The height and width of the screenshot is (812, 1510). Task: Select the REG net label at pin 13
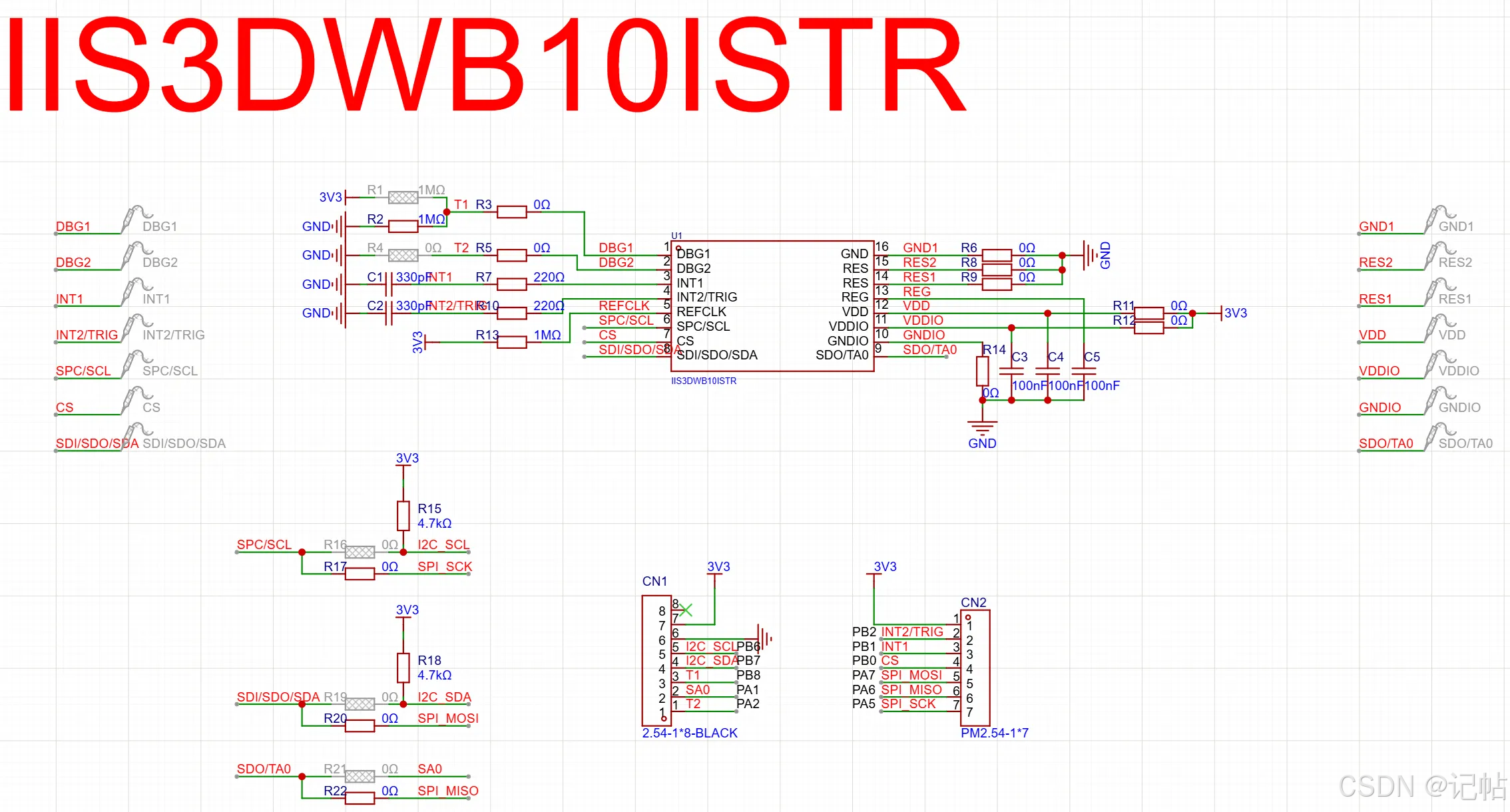917,292
